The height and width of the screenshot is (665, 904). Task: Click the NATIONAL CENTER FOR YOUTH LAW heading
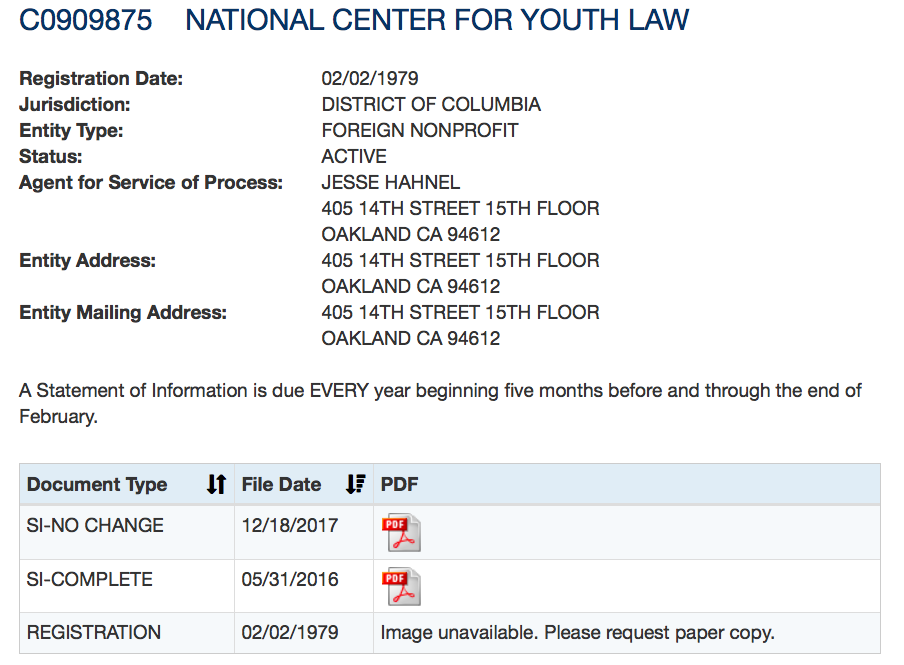[x=437, y=20]
